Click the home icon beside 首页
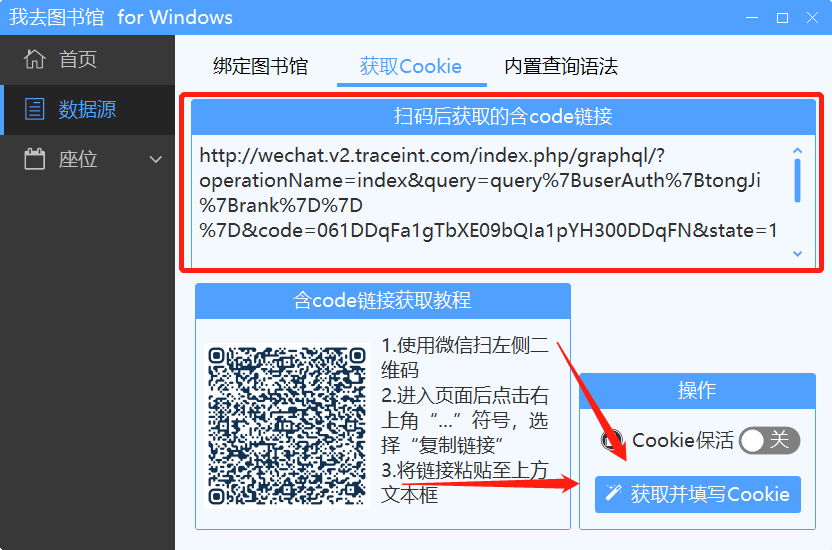This screenshot has width=832, height=550. [x=35, y=59]
